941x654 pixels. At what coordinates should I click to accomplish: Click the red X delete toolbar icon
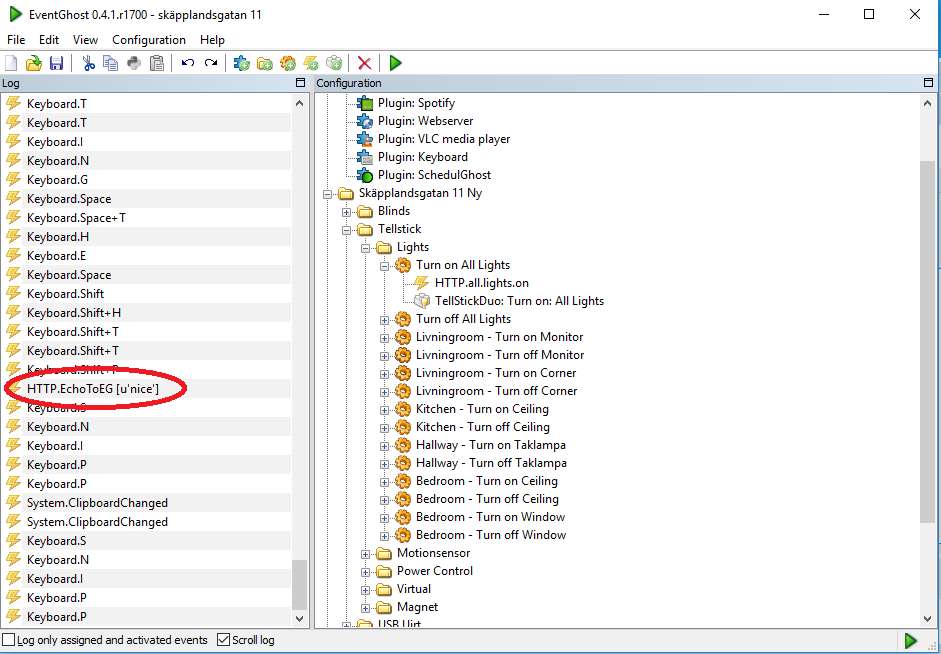(x=364, y=63)
